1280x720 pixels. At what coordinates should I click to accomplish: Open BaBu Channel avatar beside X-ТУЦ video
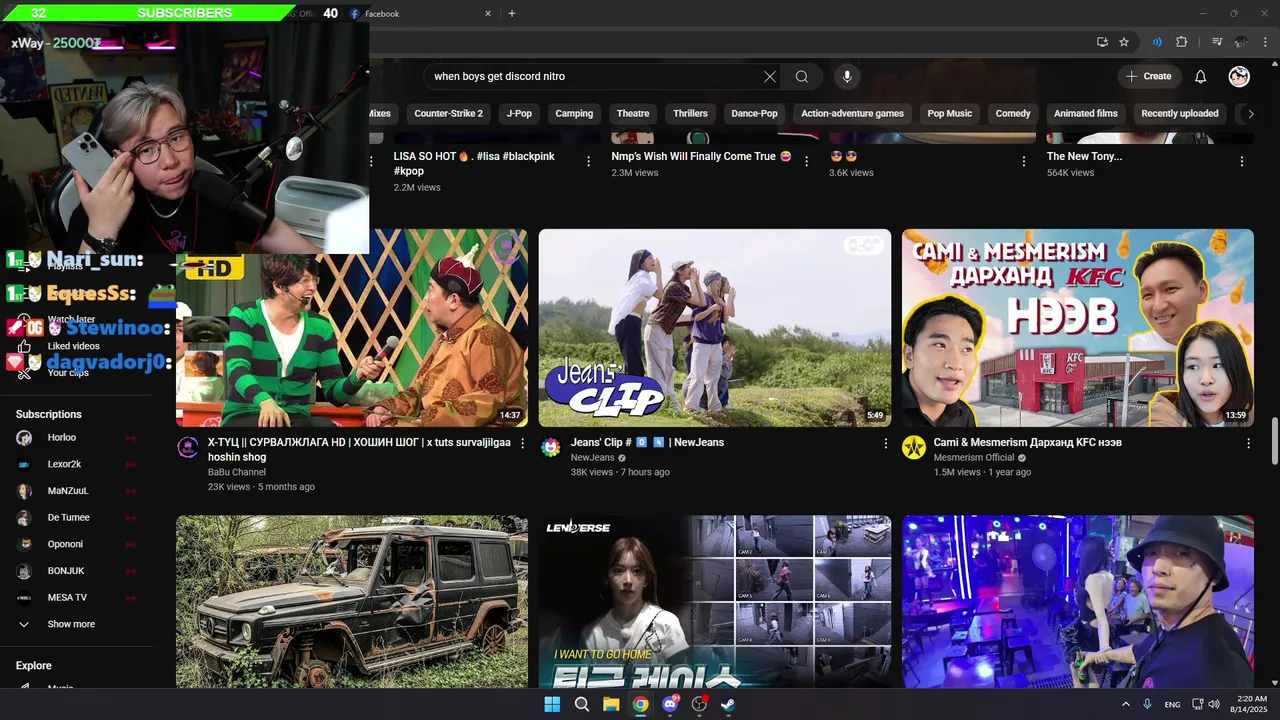coord(188,447)
